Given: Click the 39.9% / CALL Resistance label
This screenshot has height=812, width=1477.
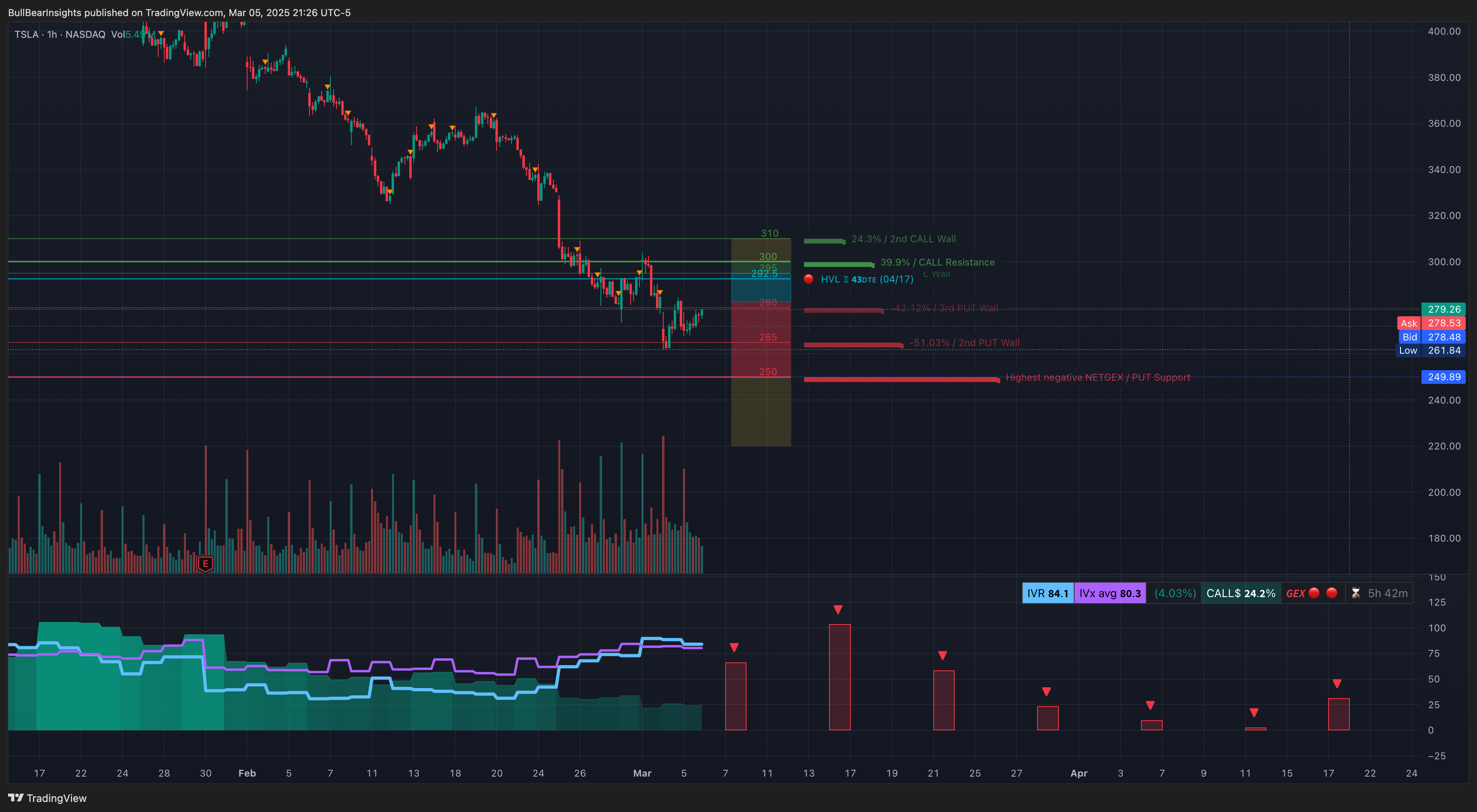Looking at the screenshot, I should [937, 262].
